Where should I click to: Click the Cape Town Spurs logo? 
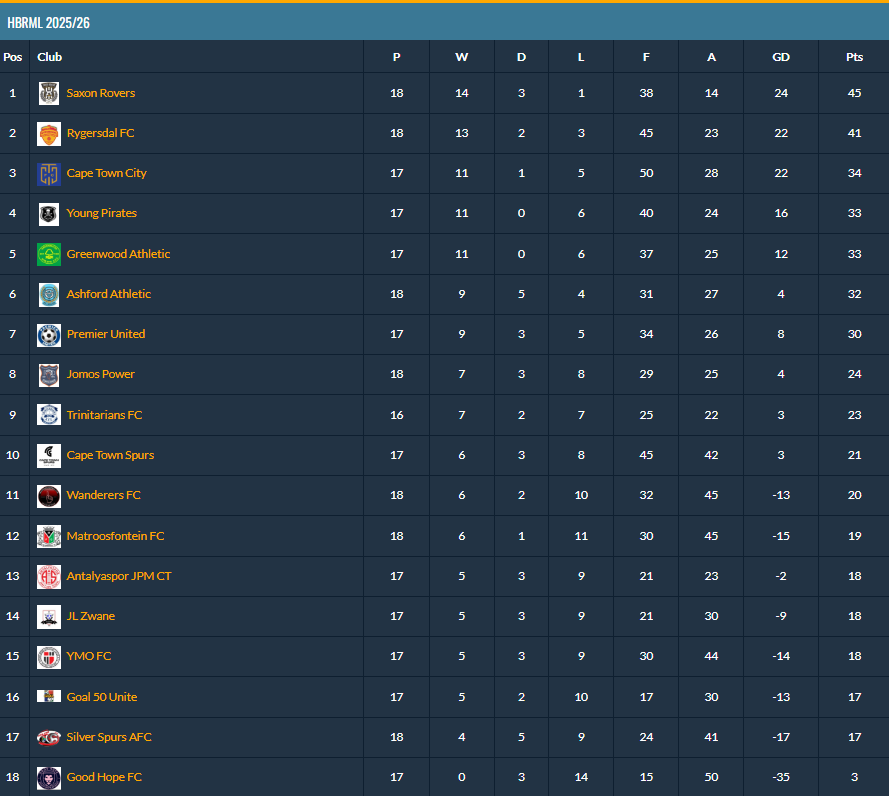pyautogui.click(x=48, y=455)
